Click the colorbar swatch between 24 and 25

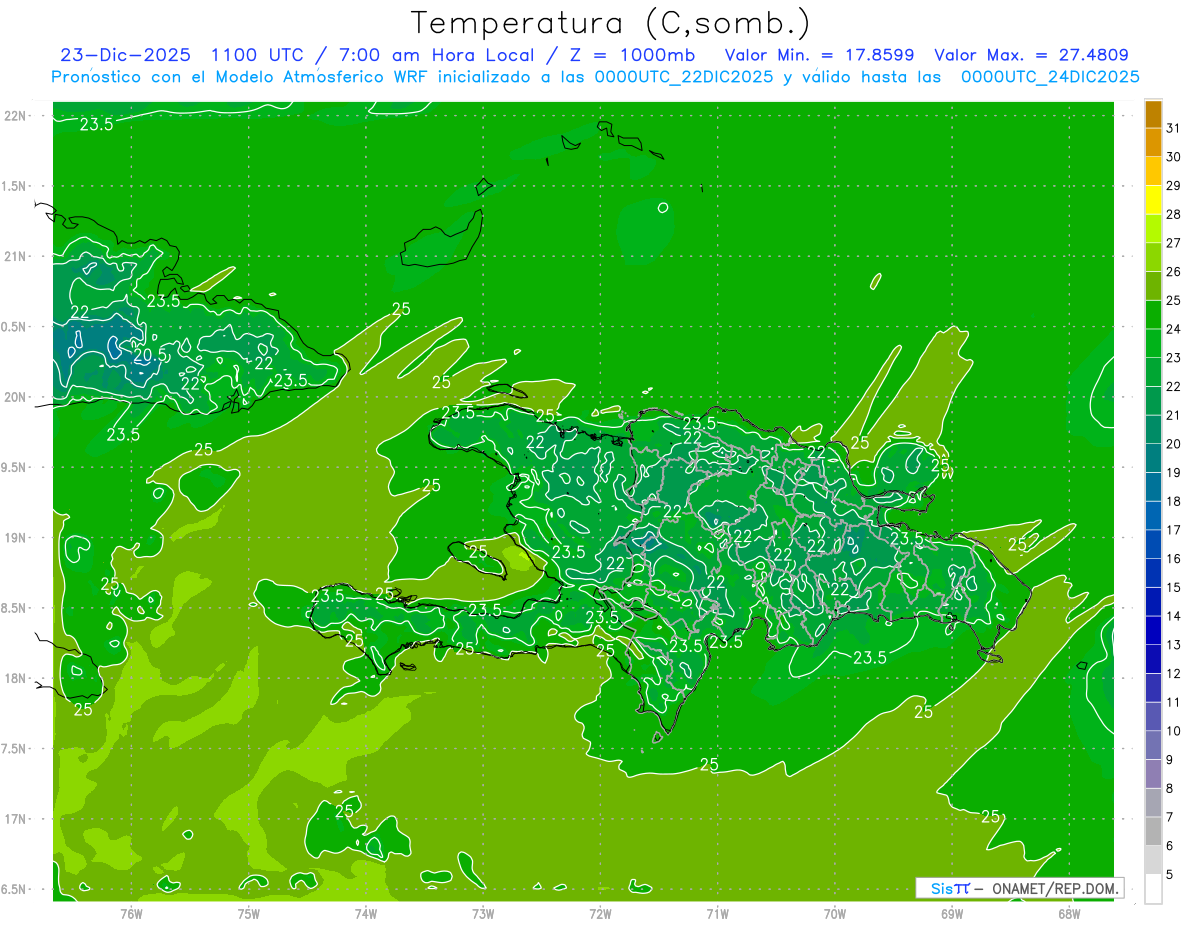coord(1153,315)
